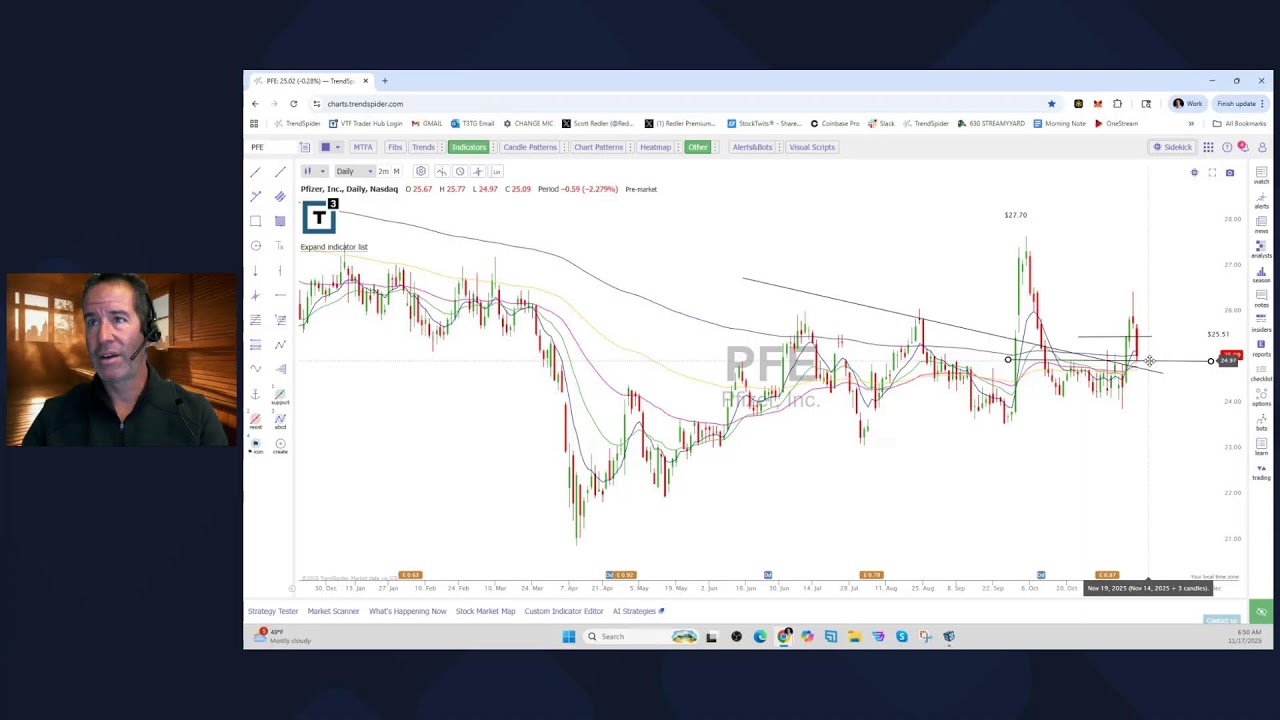Open the chart type dropdown
The width and height of the screenshot is (1280, 720).
click(x=314, y=171)
